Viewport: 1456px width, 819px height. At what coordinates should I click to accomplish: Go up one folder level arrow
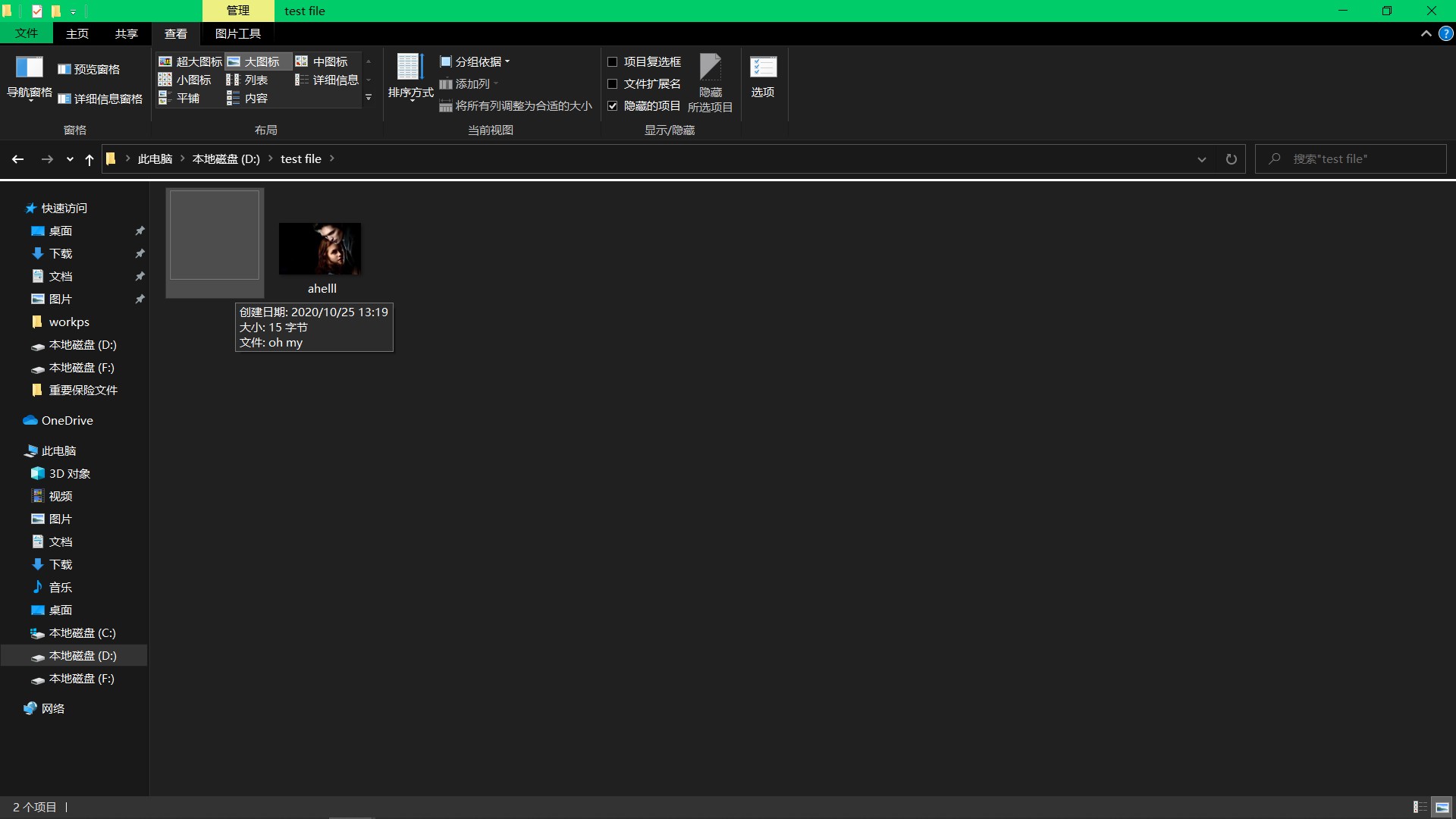pyautogui.click(x=89, y=159)
